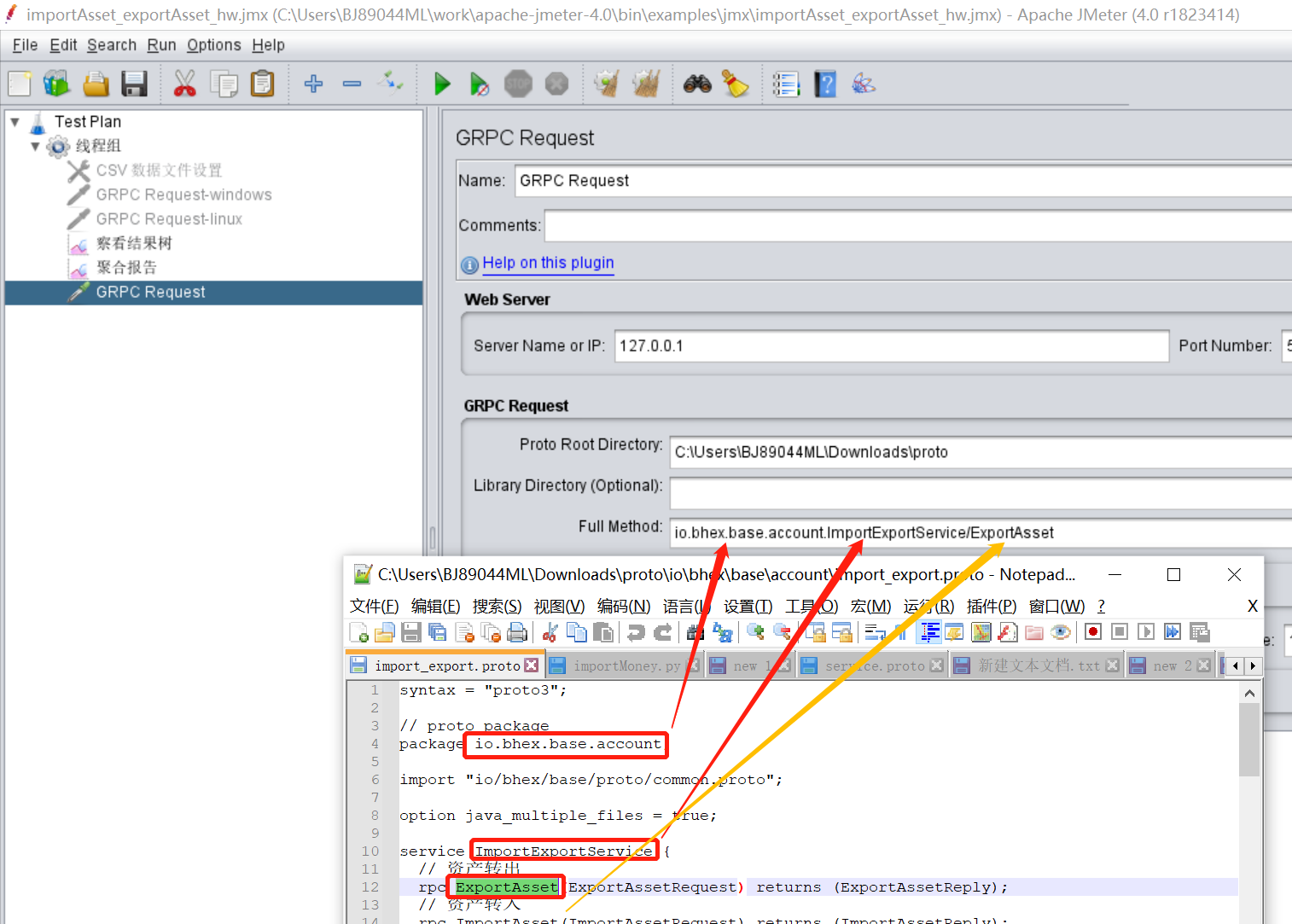Open Notepad++ 编码(N) menu
Screen dimensions: 1292x924
[624, 606]
